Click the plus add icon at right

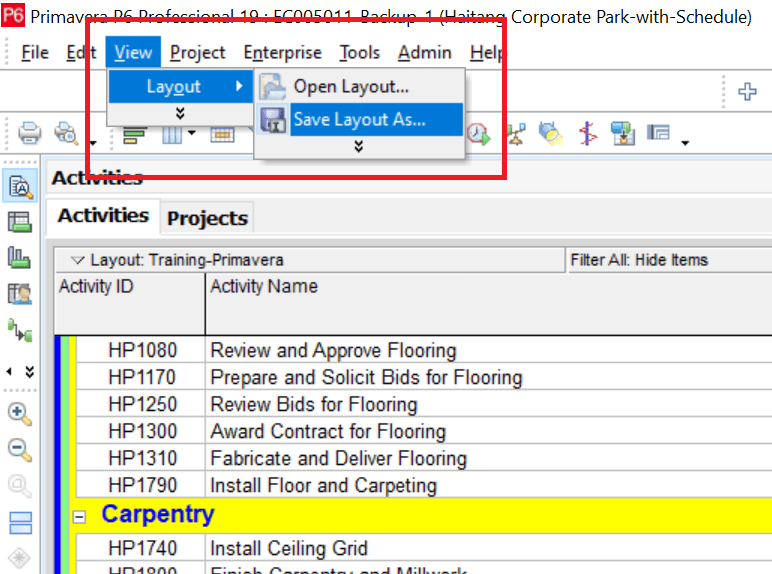[x=747, y=91]
